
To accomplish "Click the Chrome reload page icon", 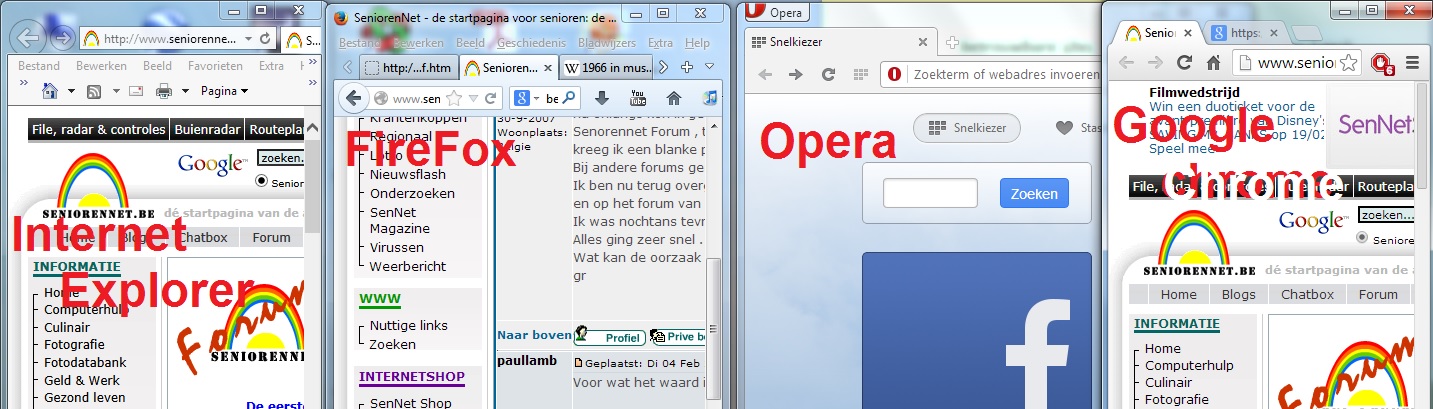I will 1184,62.
